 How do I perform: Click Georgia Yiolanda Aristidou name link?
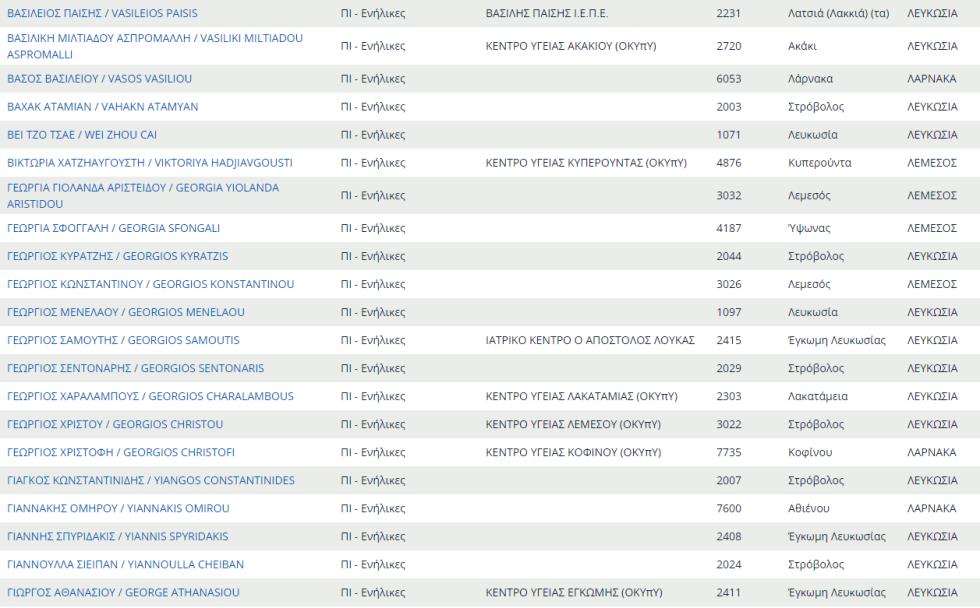(x=143, y=195)
